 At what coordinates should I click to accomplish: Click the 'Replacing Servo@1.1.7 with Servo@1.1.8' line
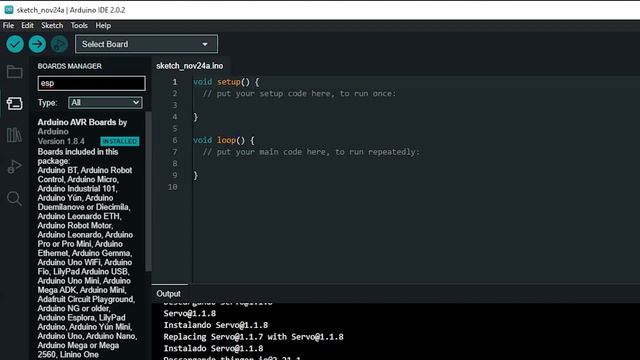pos(253,337)
